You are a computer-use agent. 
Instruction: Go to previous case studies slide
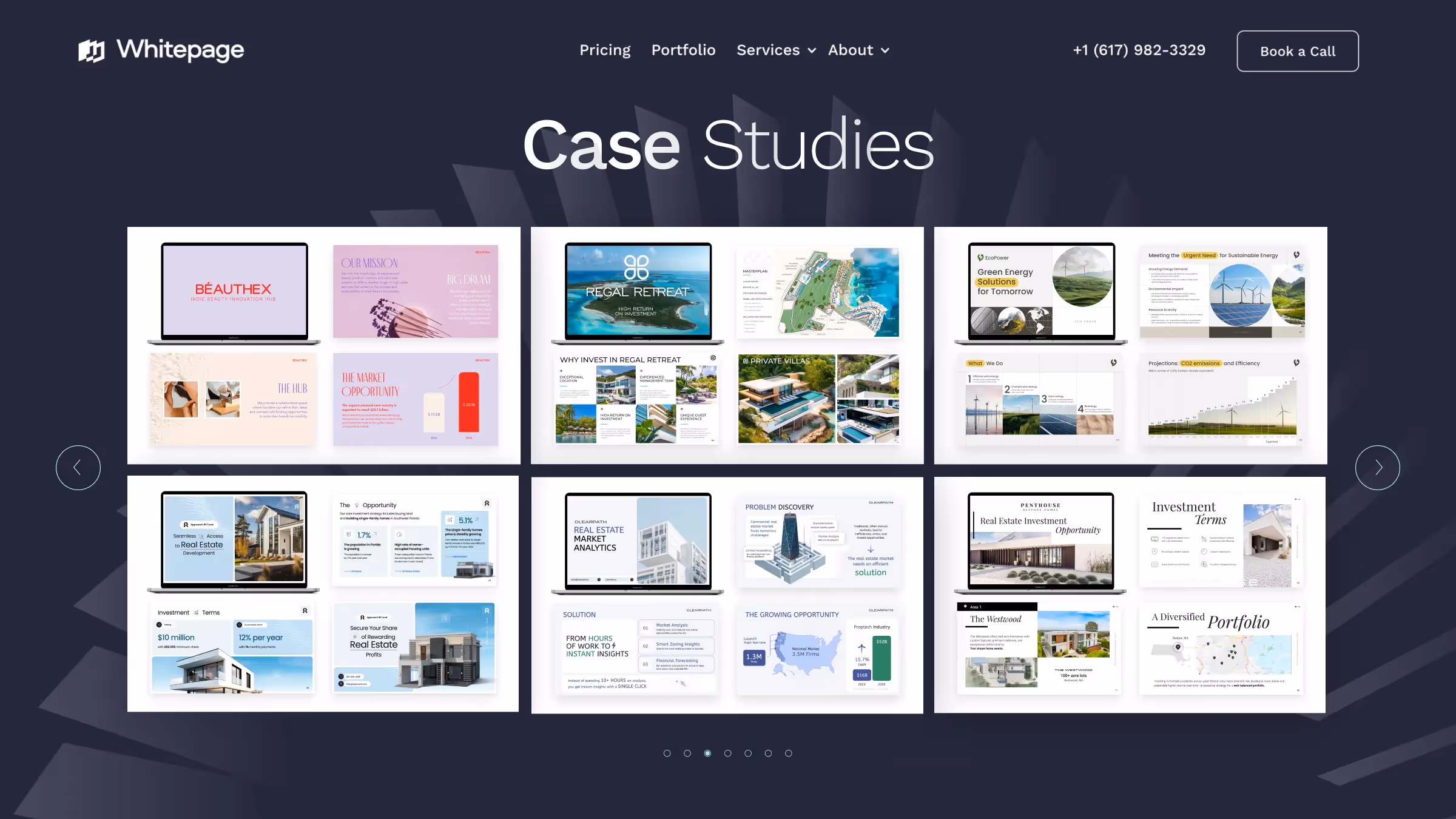(78, 467)
